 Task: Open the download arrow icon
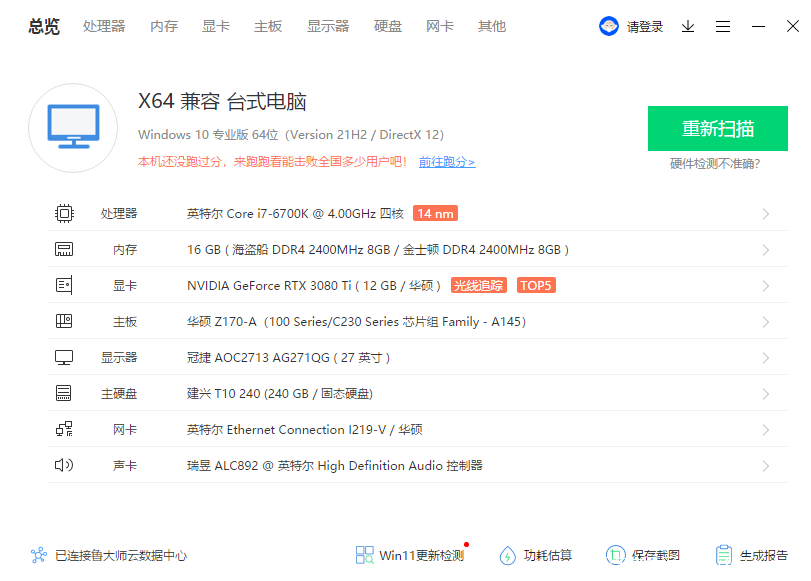(x=688, y=26)
